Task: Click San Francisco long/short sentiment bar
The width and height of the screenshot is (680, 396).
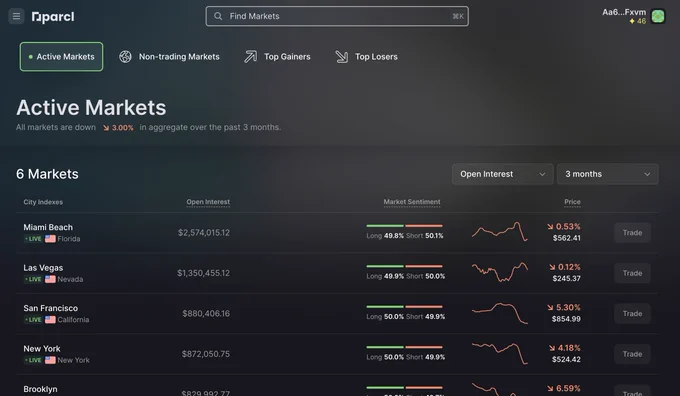Action: tap(405, 307)
